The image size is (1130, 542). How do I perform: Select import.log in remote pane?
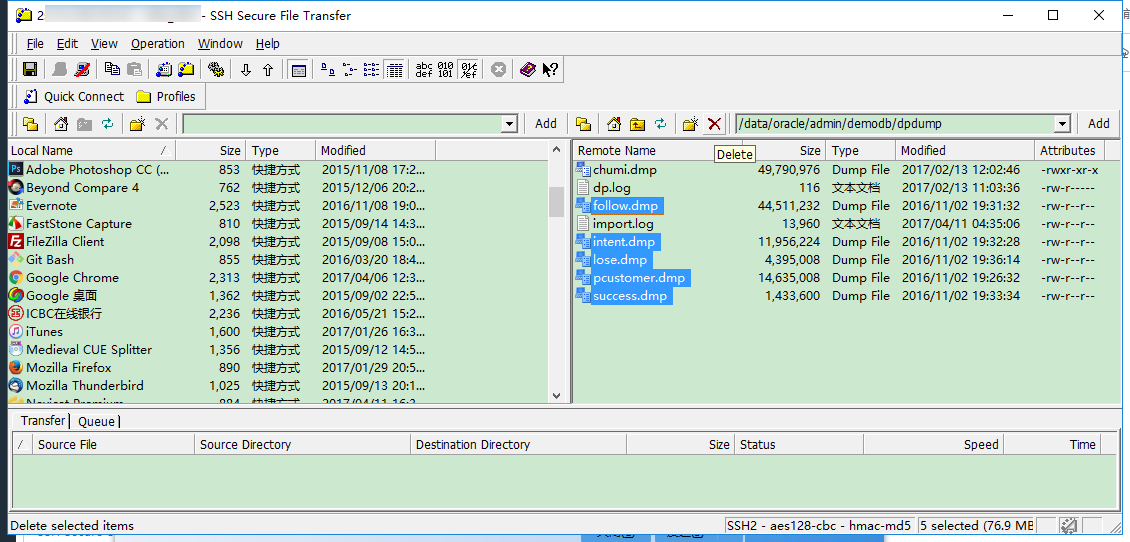(623, 224)
